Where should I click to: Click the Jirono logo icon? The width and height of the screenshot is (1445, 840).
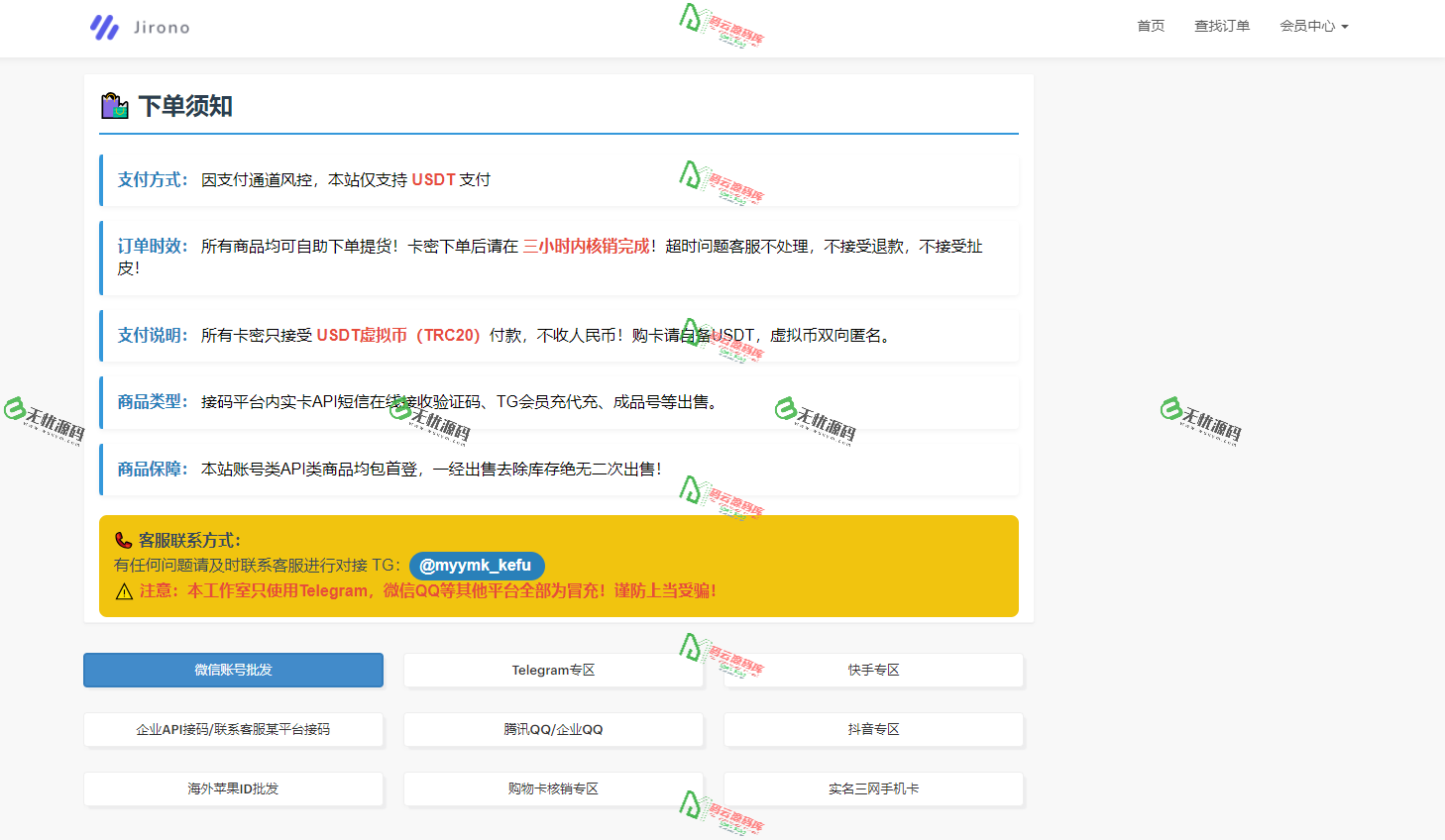(x=103, y=27)
